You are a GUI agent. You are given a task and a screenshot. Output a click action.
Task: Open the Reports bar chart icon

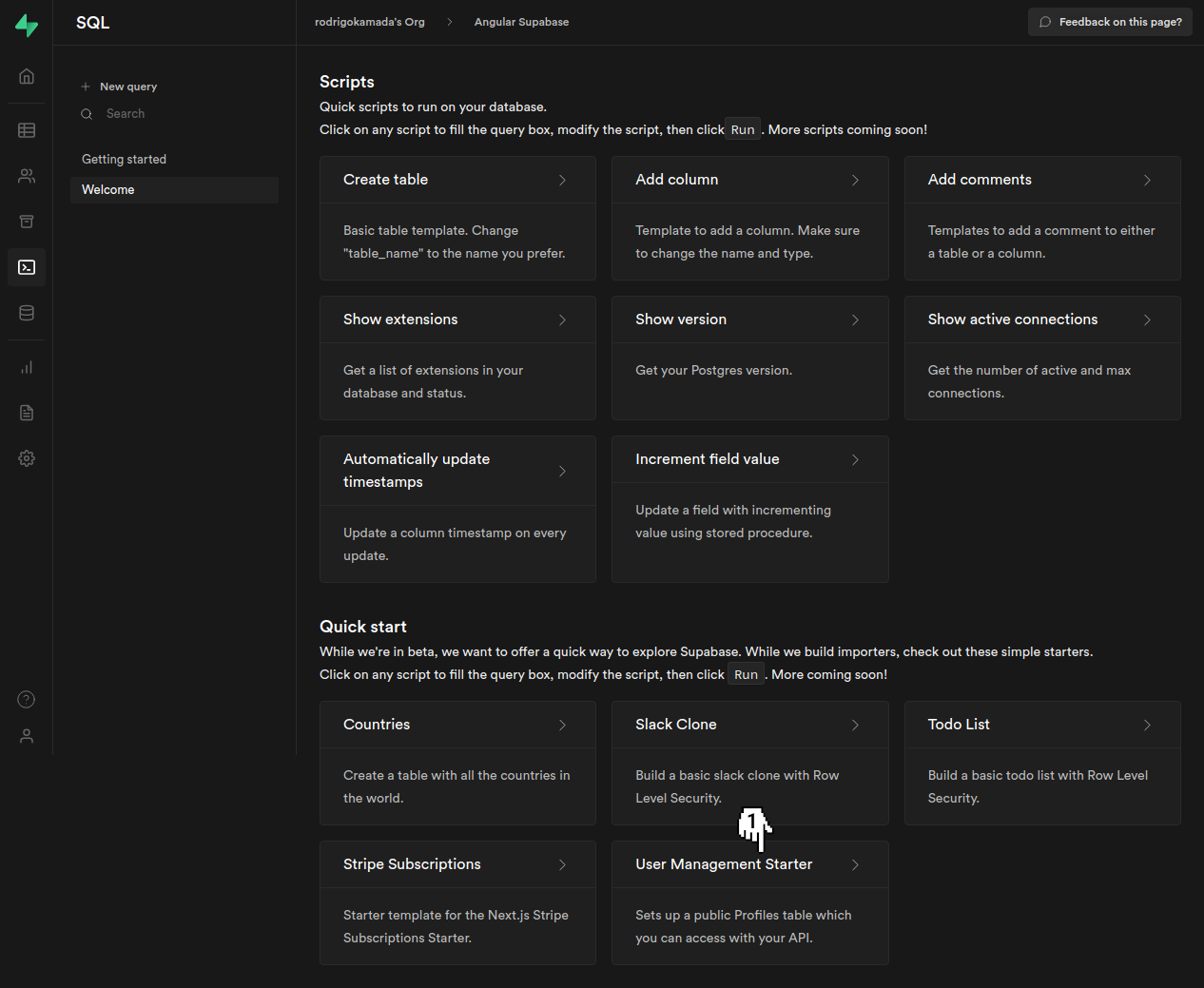(27, 367)
